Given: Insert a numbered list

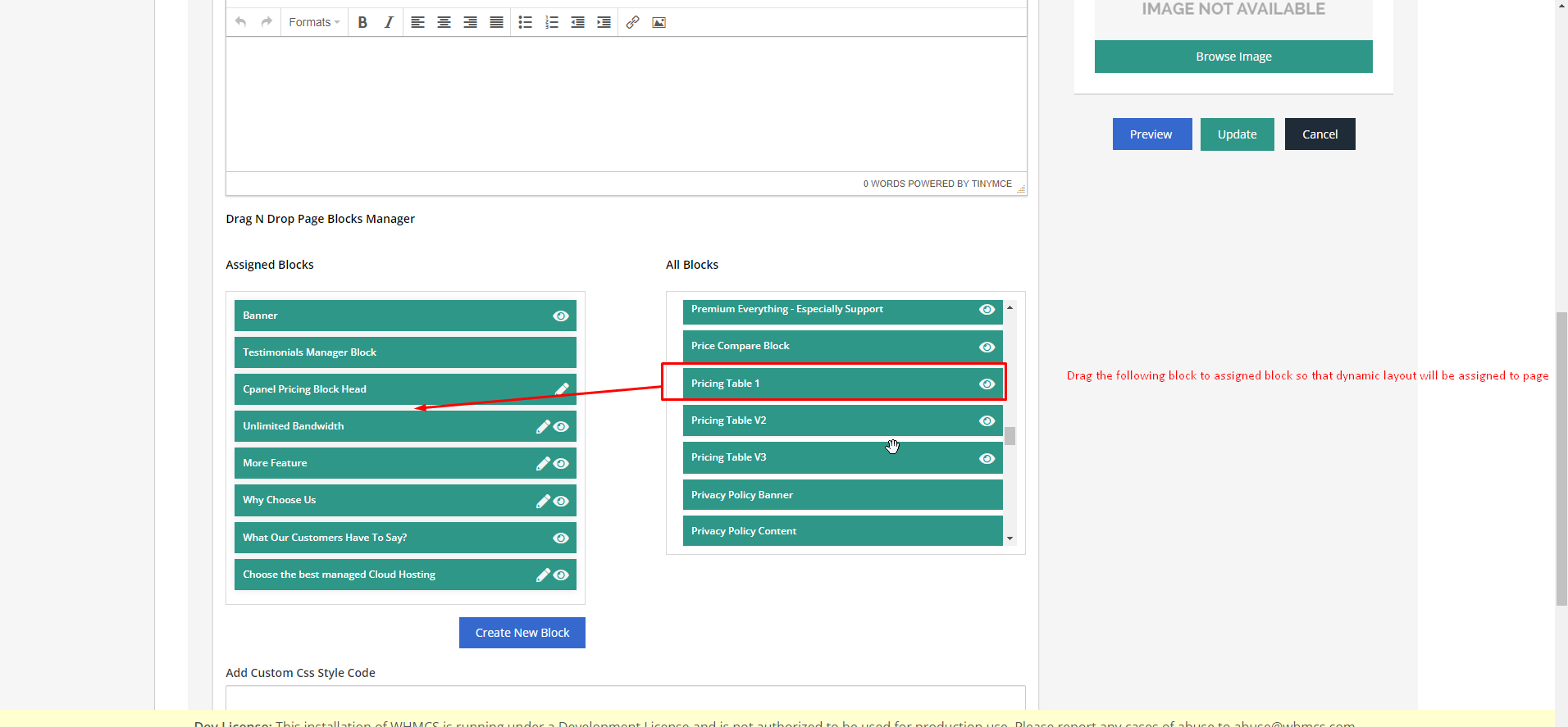Looking at the screenshot, I should point(551,22).
